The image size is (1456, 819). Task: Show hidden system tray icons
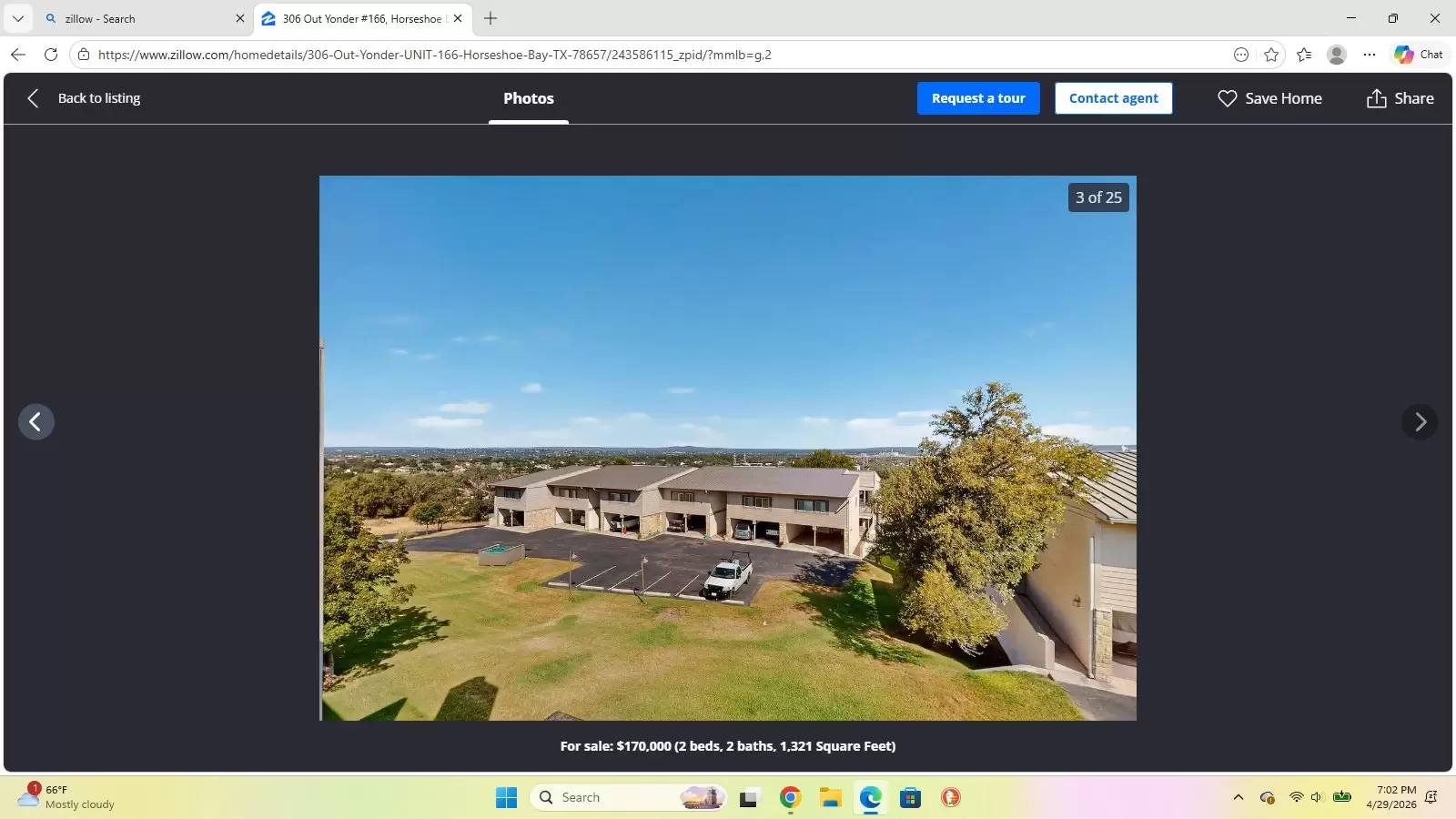(x=1239, y=797)
